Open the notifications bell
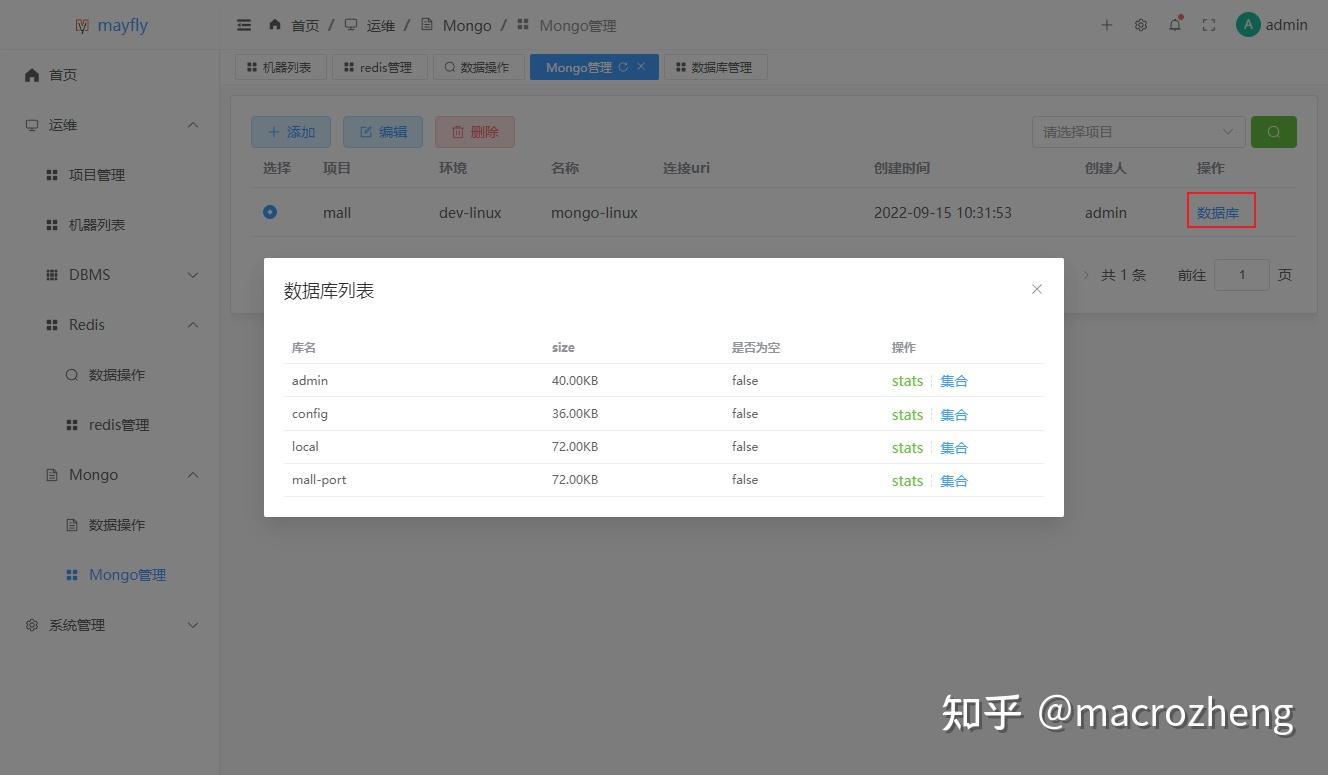 [1175, 24]
